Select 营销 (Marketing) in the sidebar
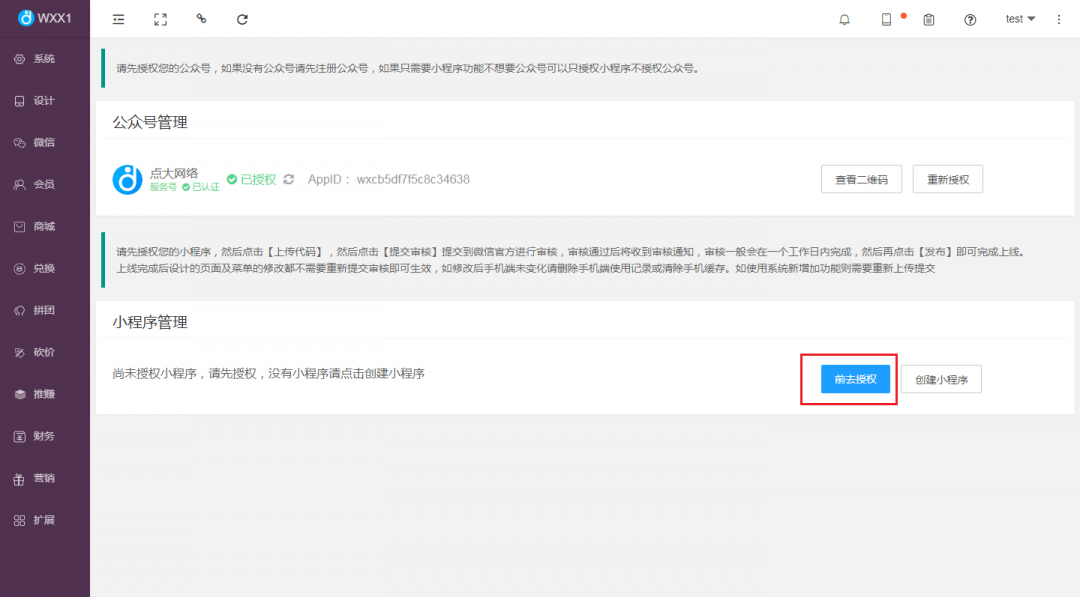Image resolution: width=1080 pixels, height=597 pixels. [x=45, y=478]
